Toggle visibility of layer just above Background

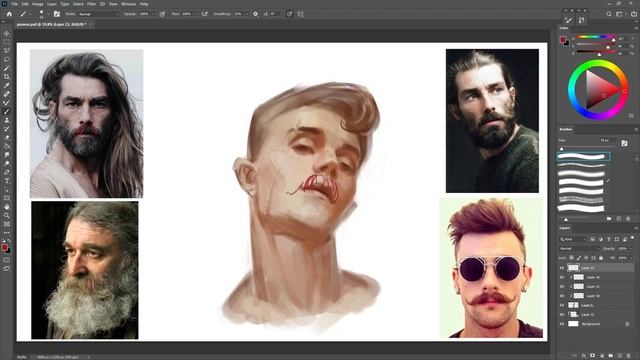[x=562, y=314]
